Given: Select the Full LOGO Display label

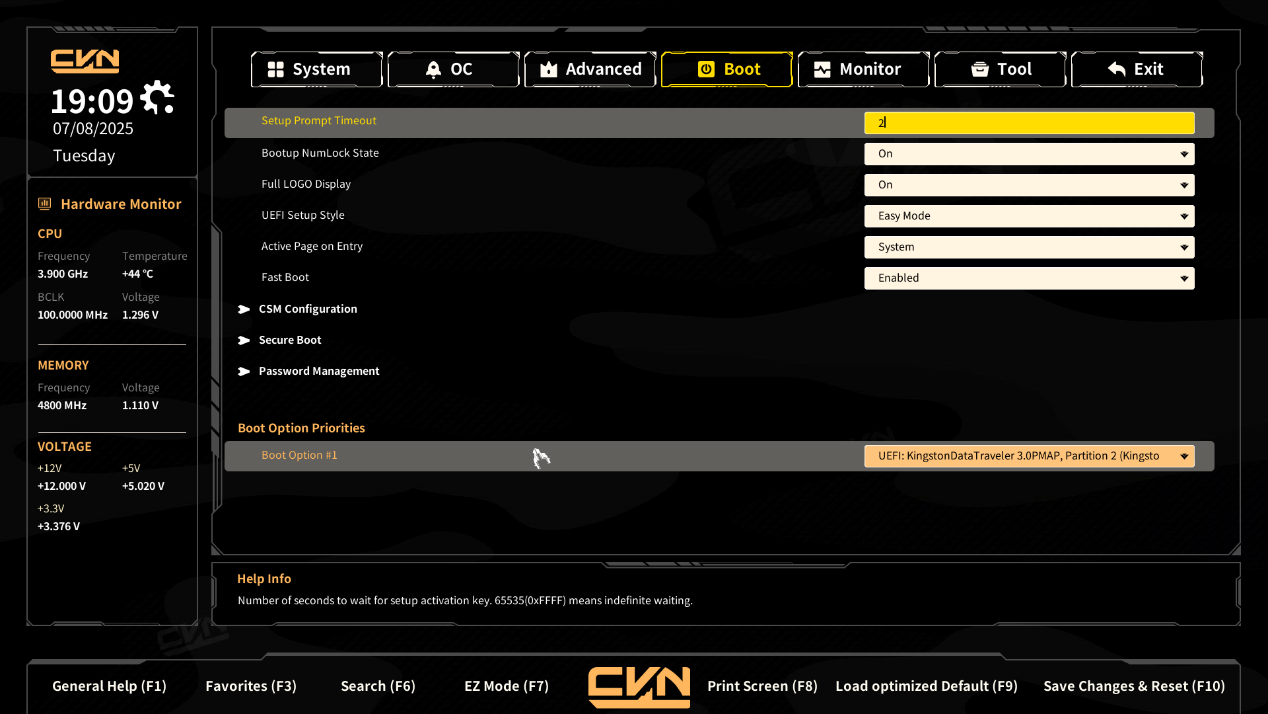Looking at the screenshot, I should [306, 184].
